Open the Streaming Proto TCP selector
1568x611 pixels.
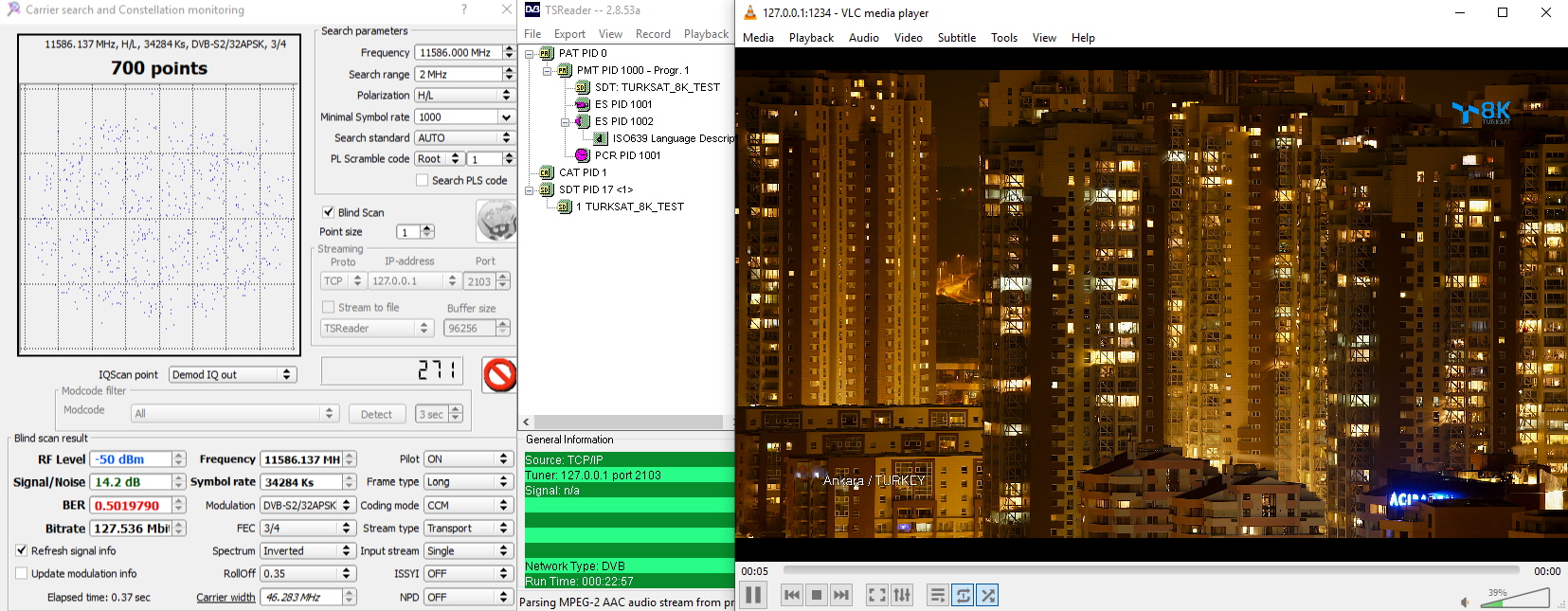(x=343, y=280)
